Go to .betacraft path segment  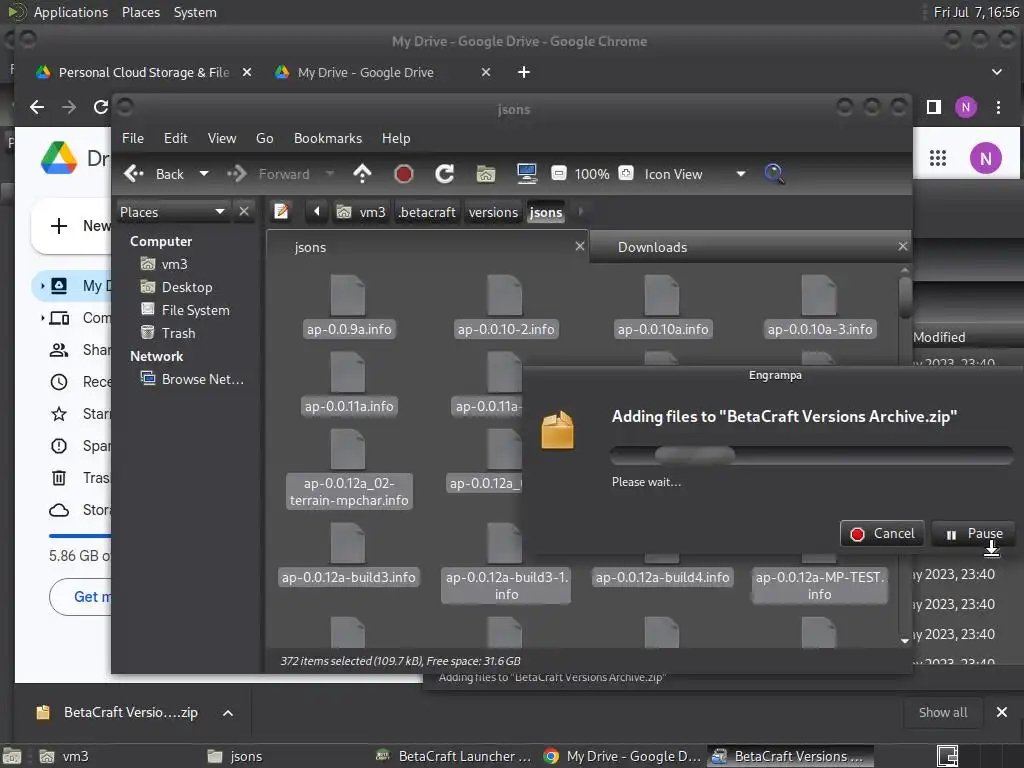pyautogui.click(x=427, y=212)
